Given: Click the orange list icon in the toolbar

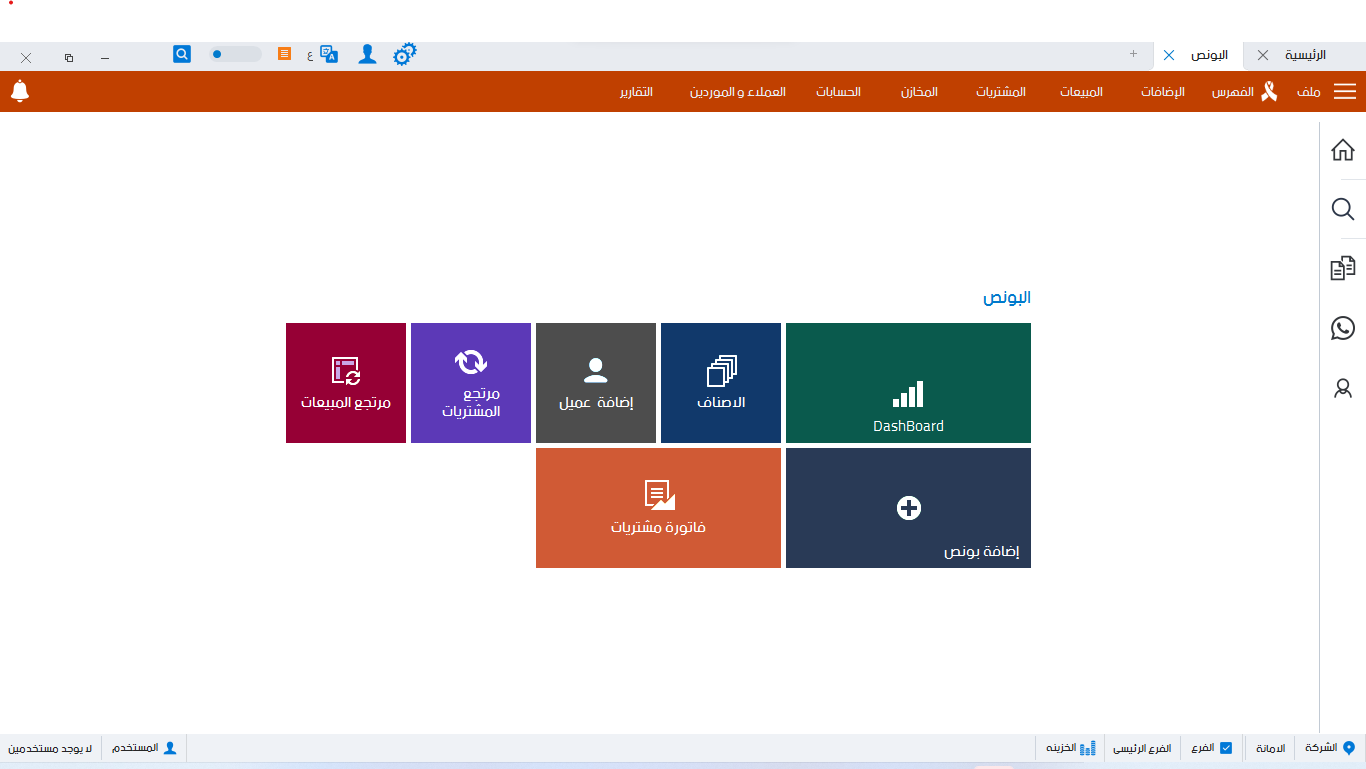Looking at the screenshot, I should pyautogui.click(x=284, y=54).
